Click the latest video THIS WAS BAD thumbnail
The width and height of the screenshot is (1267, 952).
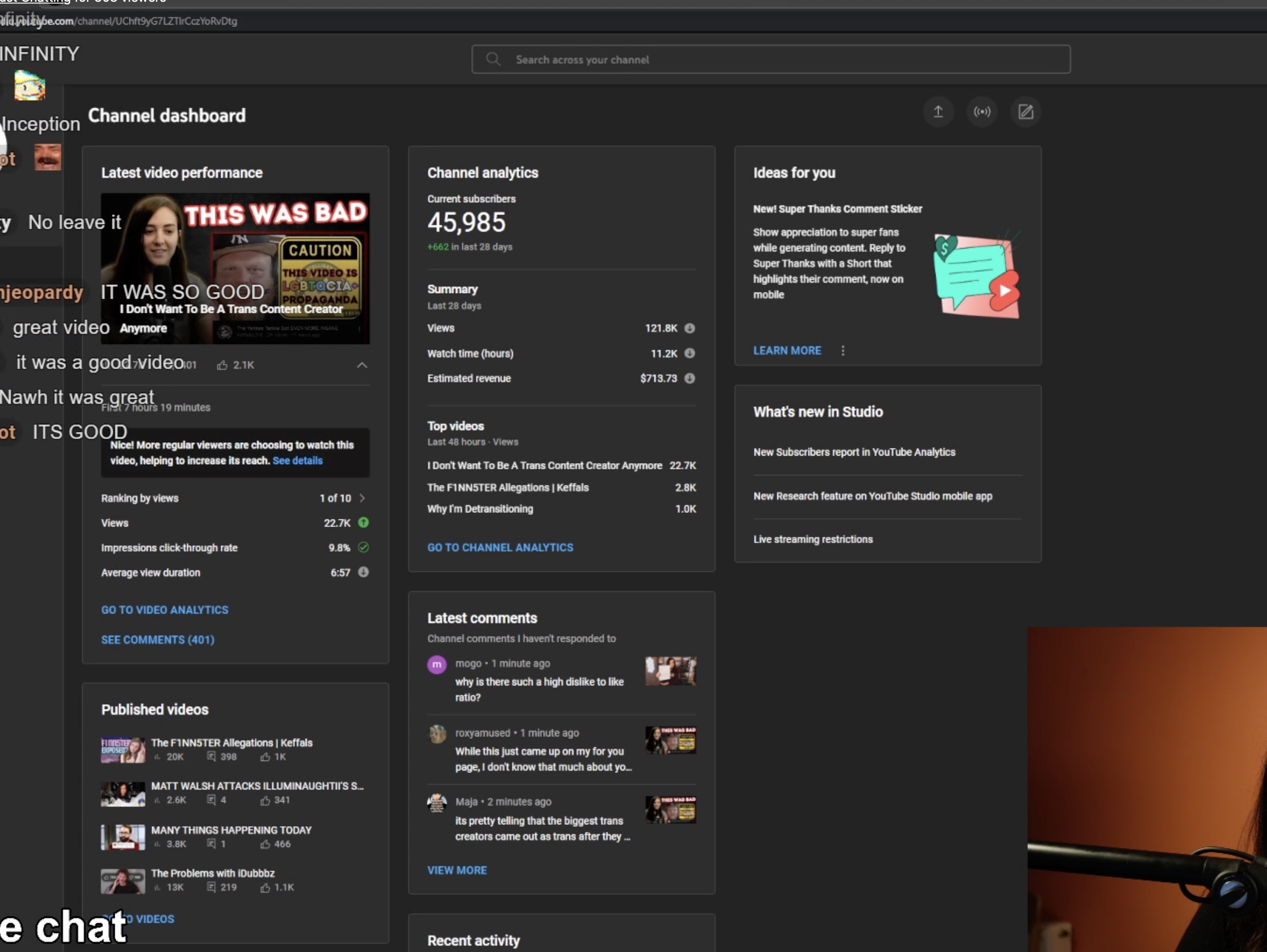tap(235, 269)
